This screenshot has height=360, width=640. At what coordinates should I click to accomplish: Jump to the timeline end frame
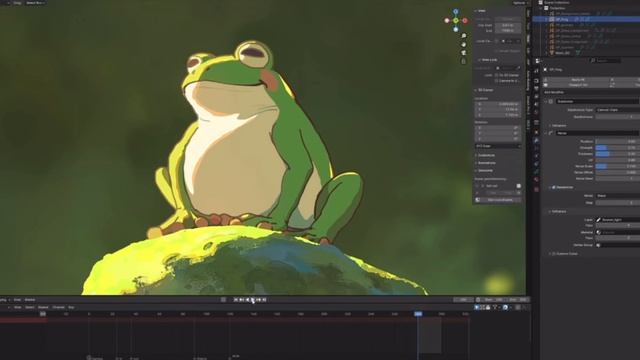pyautogui.click(x=264, y=300)
